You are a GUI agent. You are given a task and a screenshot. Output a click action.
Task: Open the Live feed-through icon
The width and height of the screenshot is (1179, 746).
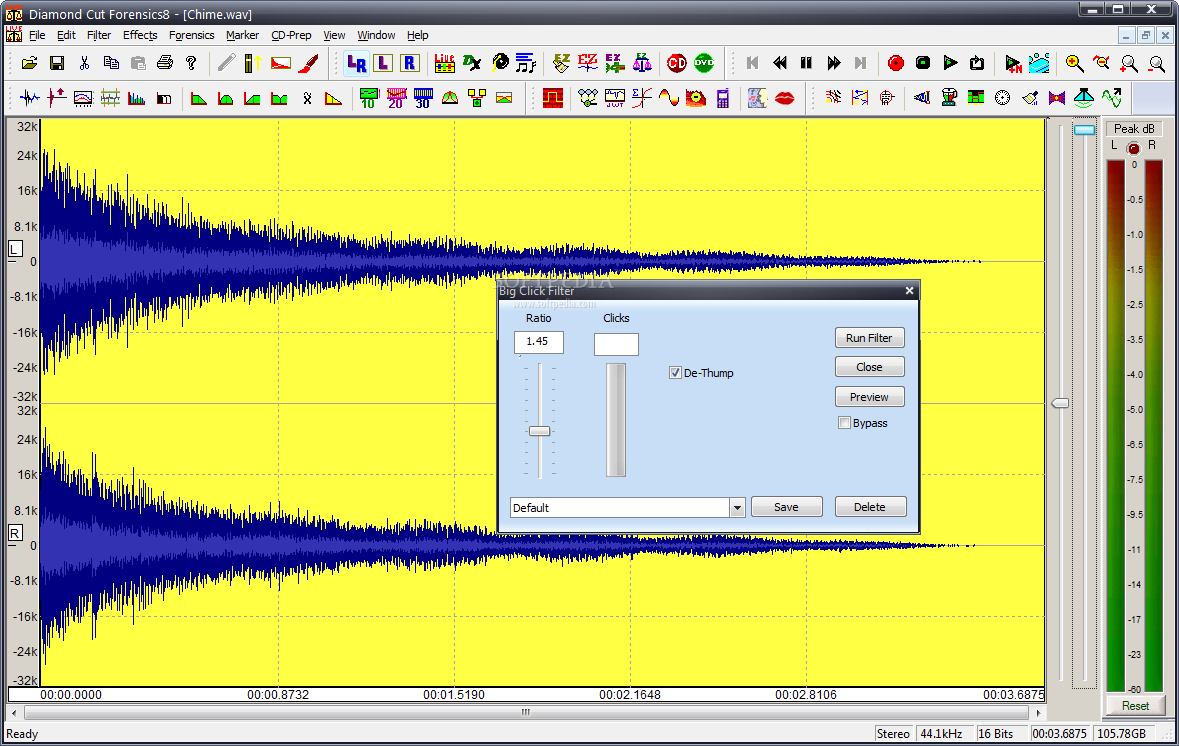(x=444, y=63)
